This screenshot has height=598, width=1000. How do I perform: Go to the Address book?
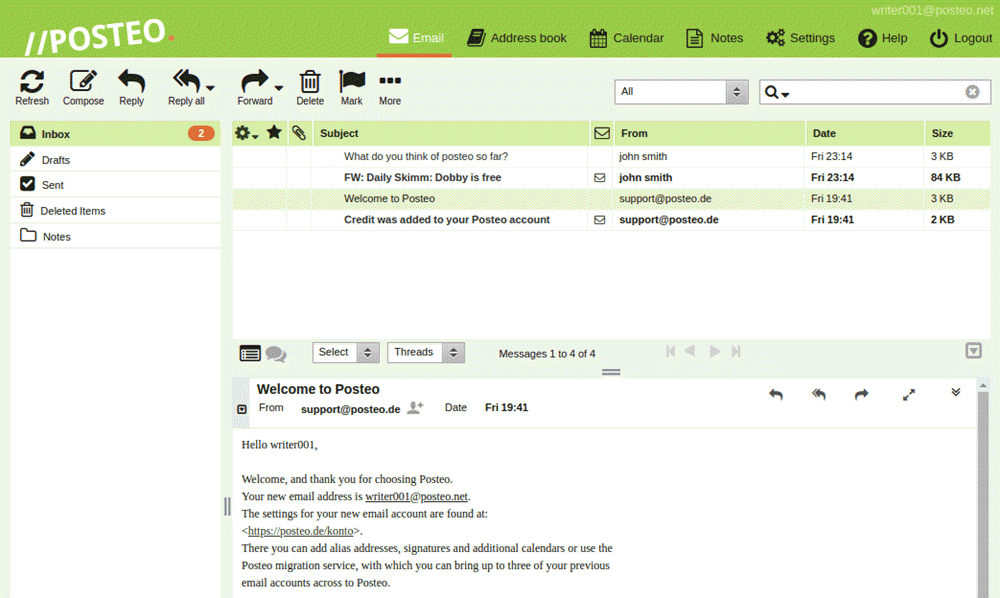517,38
